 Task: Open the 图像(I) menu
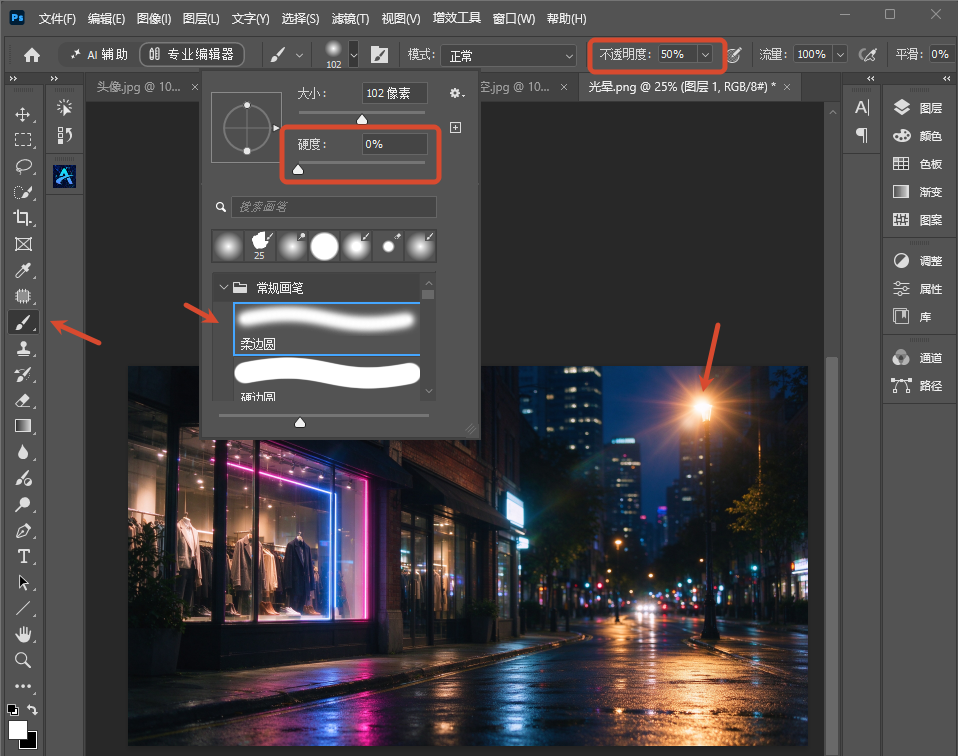point(154,19)
